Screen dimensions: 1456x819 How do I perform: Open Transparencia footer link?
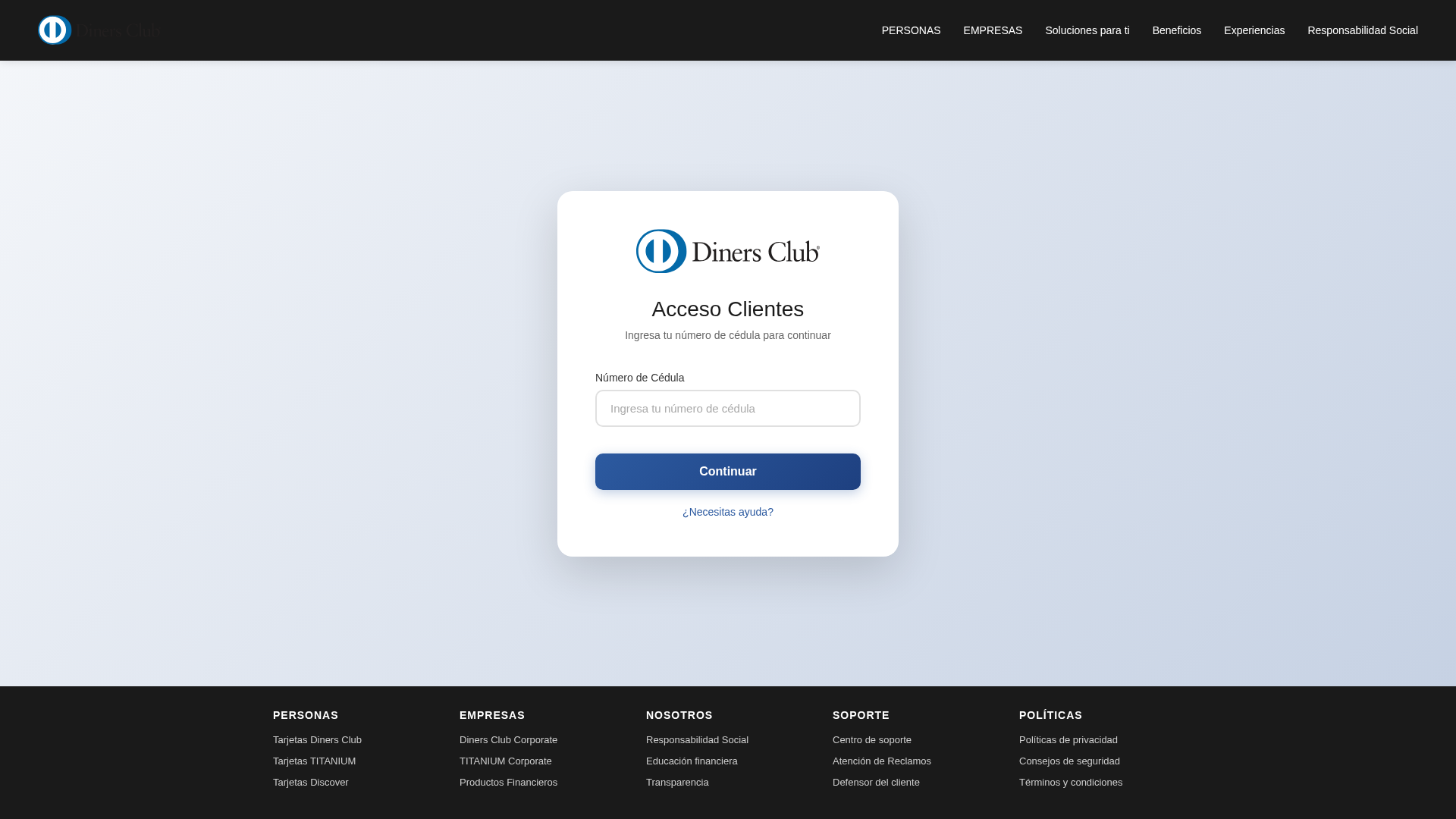677,782
